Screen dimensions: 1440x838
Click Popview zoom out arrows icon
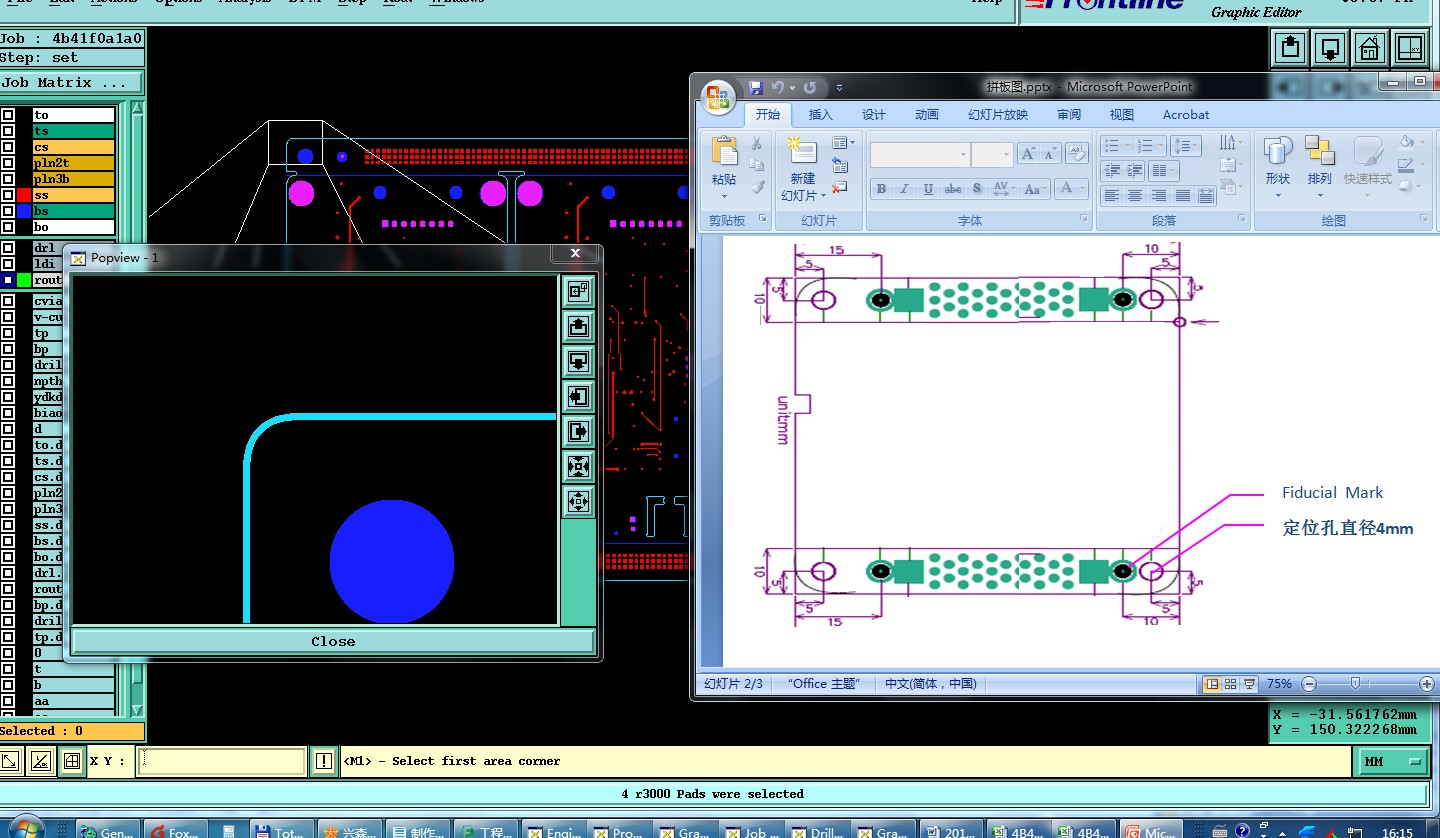[578, 501]
